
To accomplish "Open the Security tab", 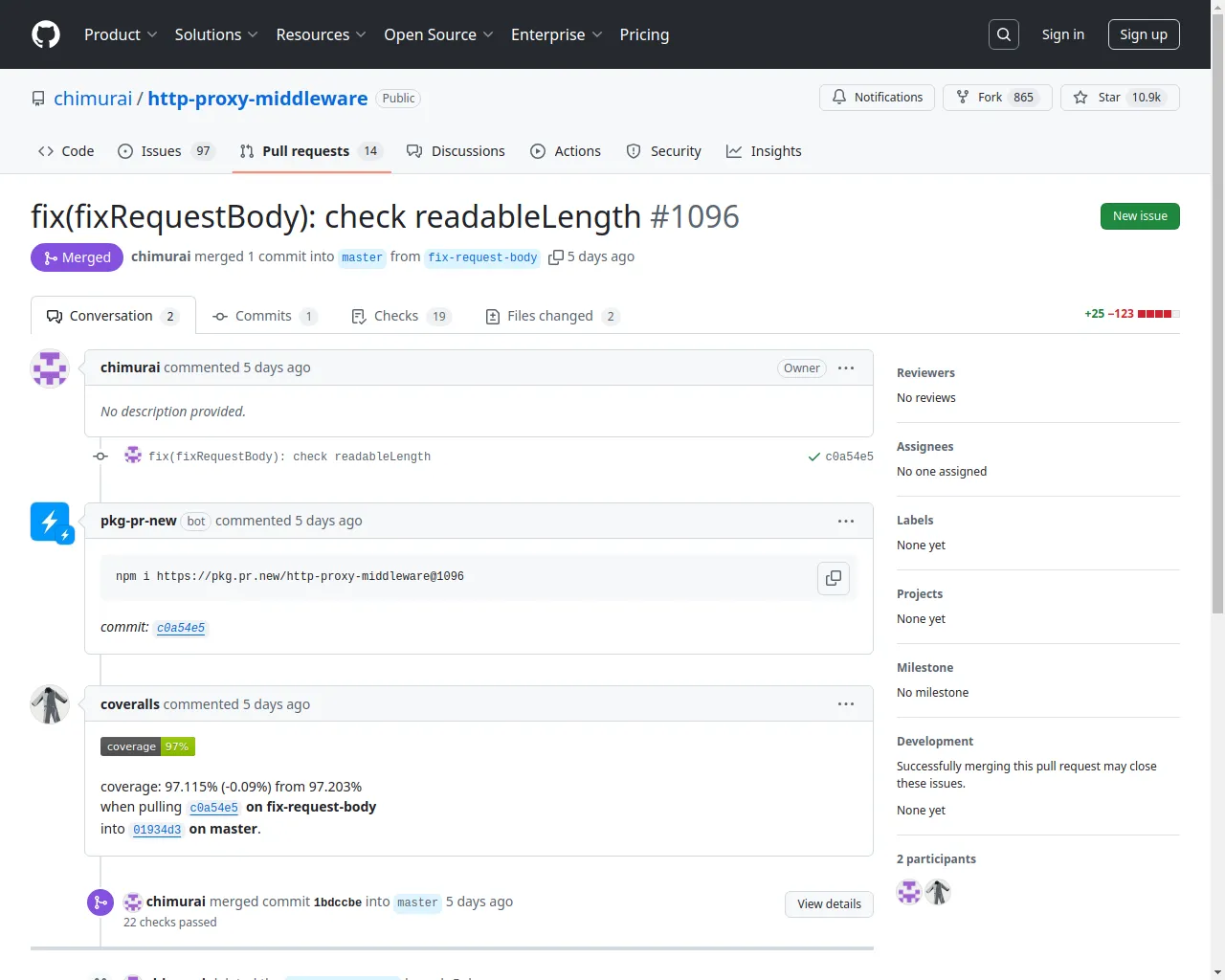I will (x=663, y=151).
